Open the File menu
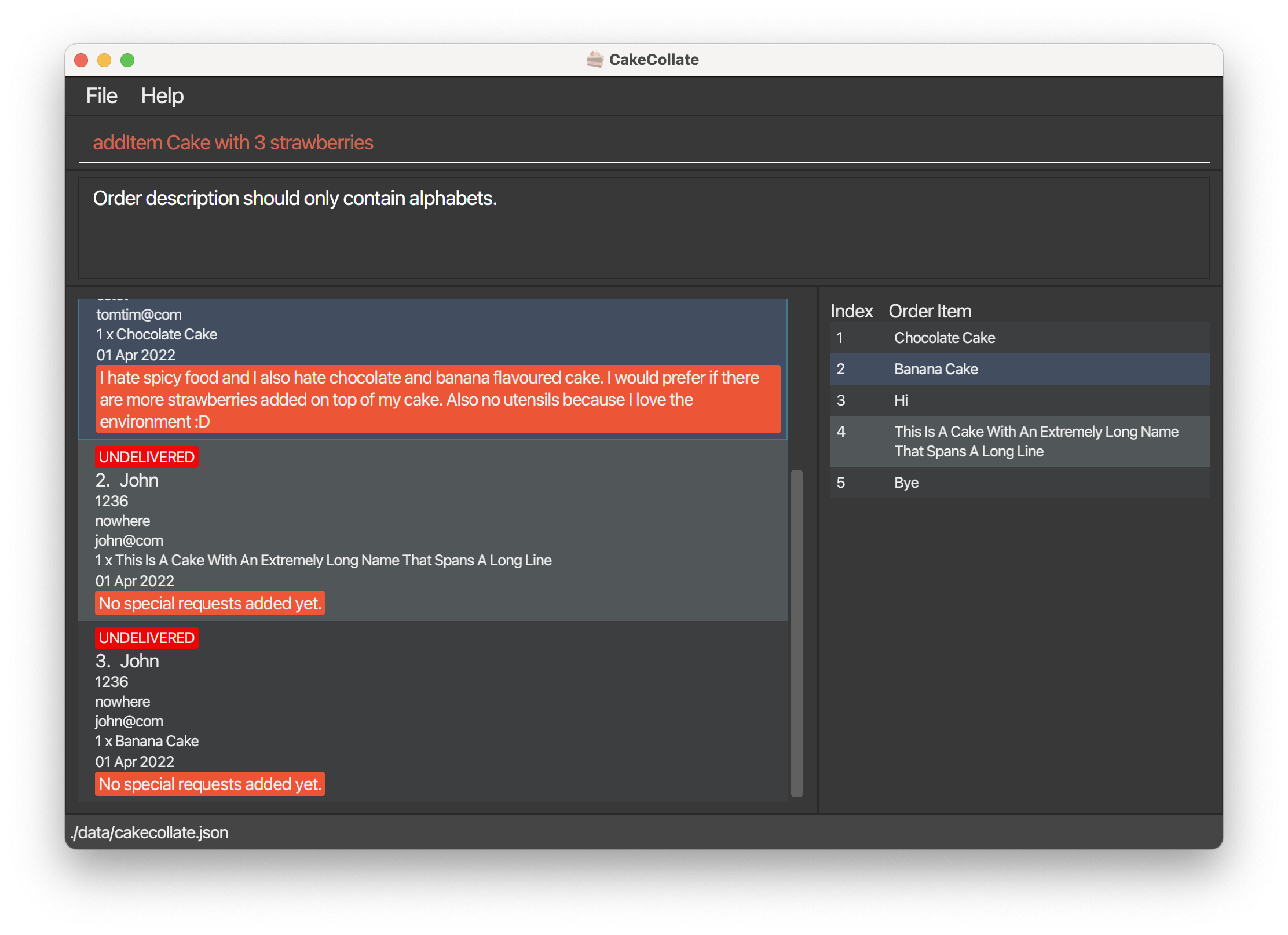 (x=101, y=96)
